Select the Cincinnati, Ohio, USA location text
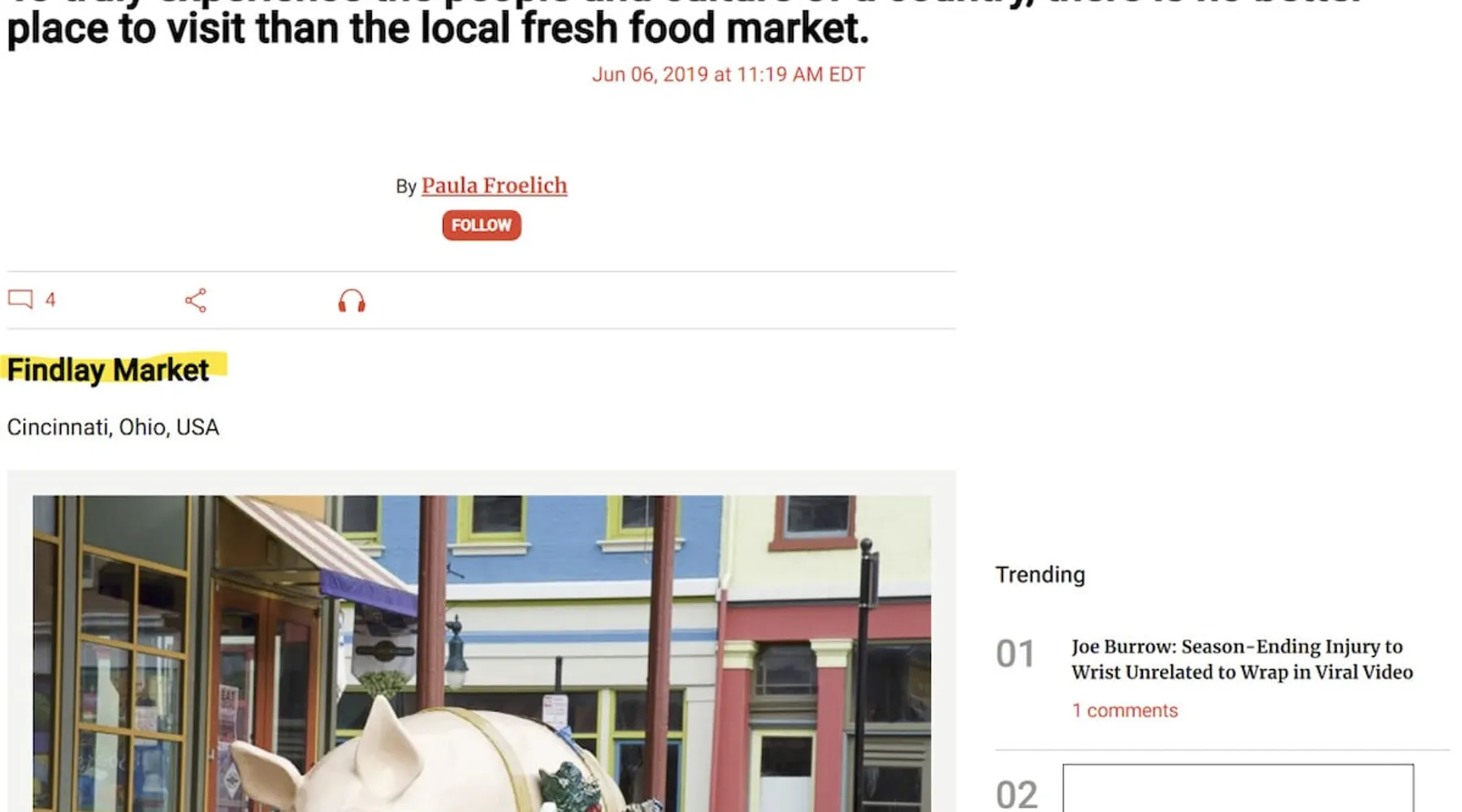This screenshot has width=1462, height=812. (113, 427)
